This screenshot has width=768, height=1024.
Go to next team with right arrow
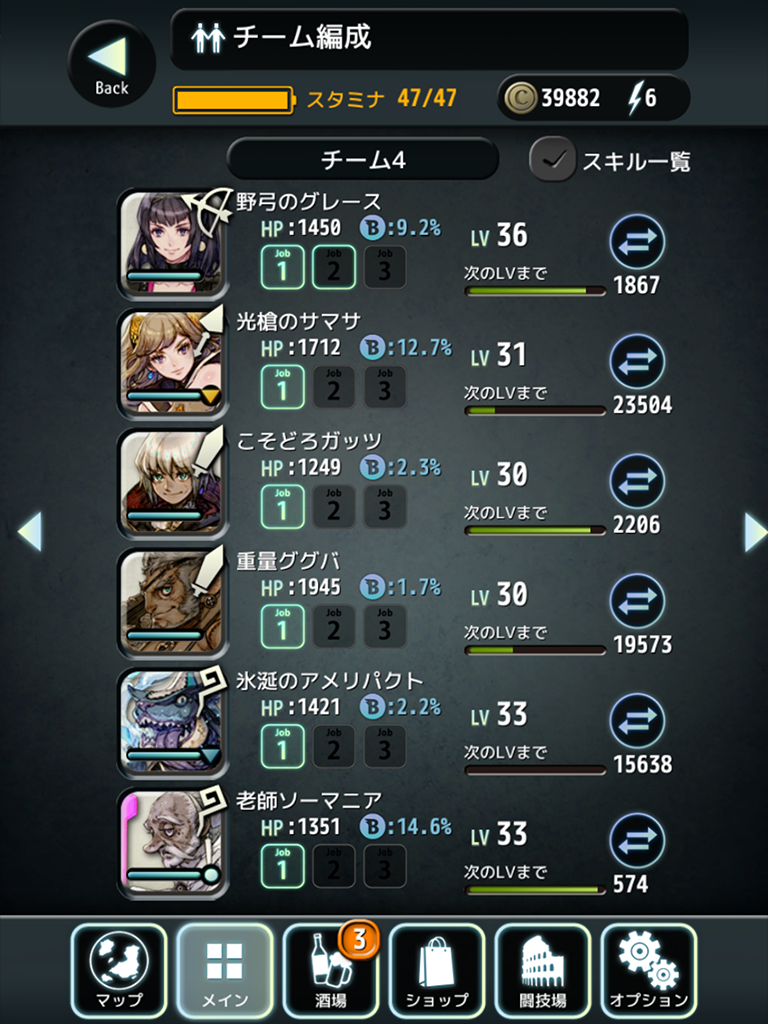756,532
